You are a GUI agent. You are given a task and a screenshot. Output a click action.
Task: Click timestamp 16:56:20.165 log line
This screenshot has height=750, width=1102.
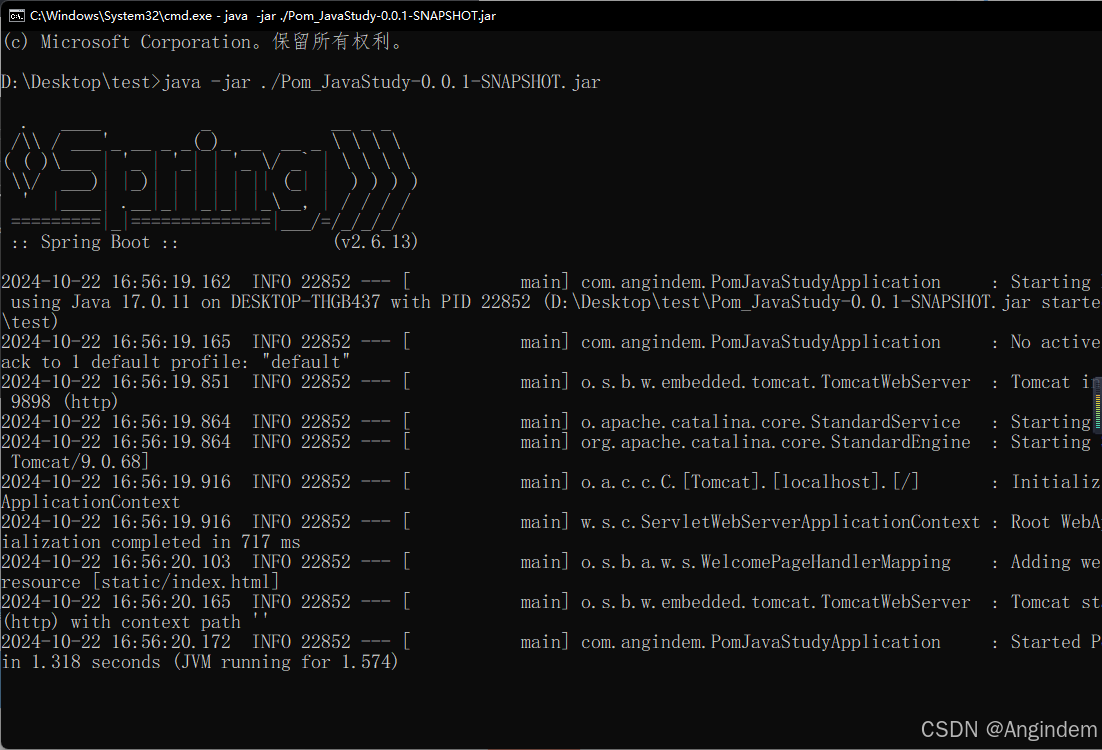pos(551,602)
